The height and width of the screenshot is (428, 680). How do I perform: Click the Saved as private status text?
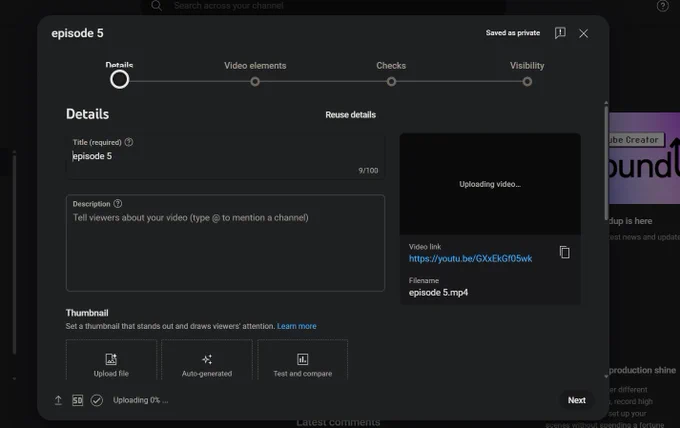513,33
